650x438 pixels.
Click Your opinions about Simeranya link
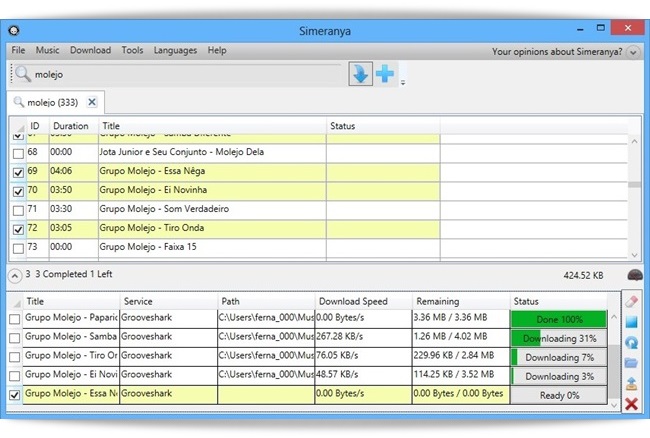[557, 52]
